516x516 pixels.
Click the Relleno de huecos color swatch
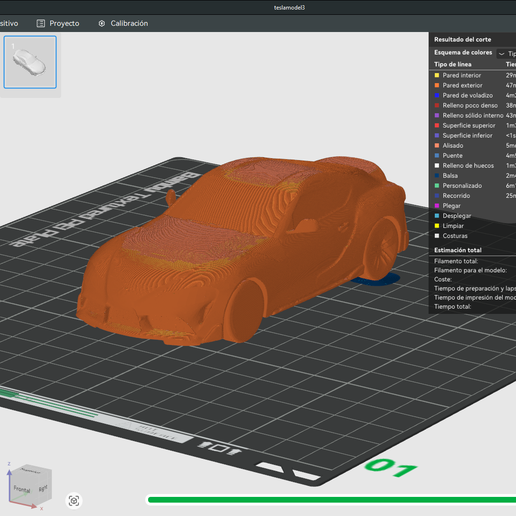[437, 166]
